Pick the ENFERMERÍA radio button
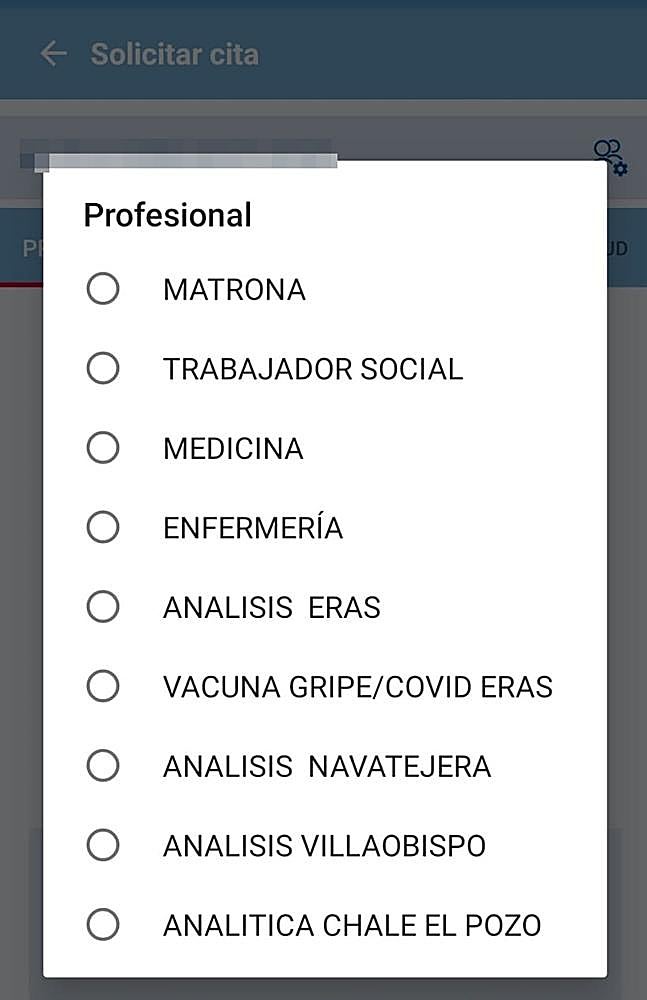 [103, 527]
